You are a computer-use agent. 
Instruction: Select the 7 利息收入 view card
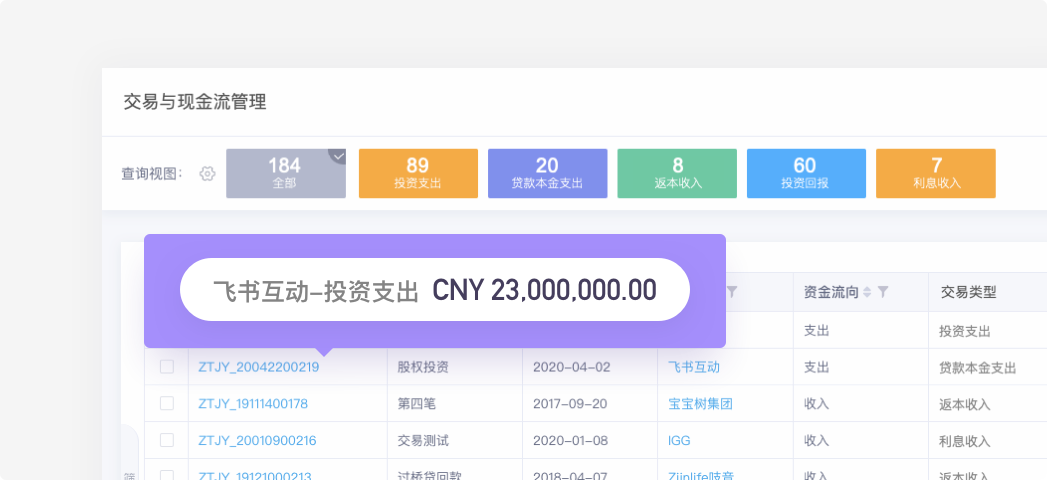[935, 174]
